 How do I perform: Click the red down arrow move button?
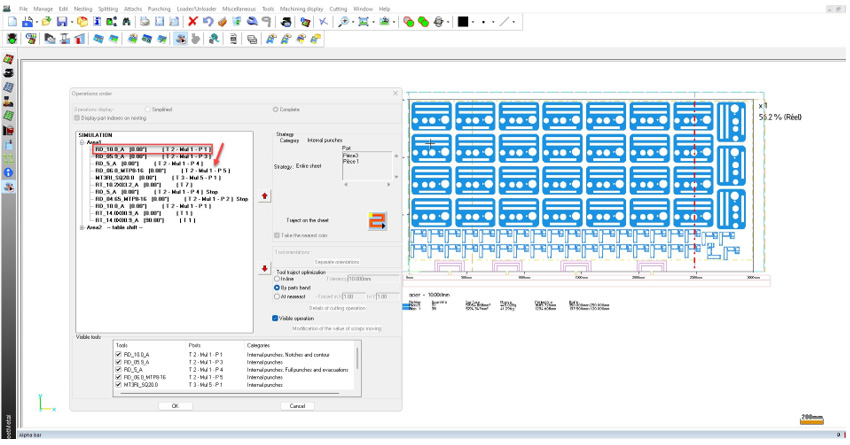pyautogui.click(x=265, y=268)
